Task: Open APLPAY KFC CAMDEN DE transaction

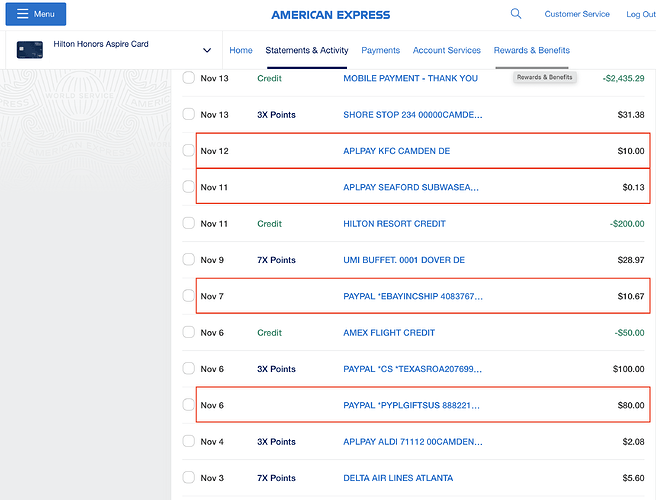Action: (397, 151)
